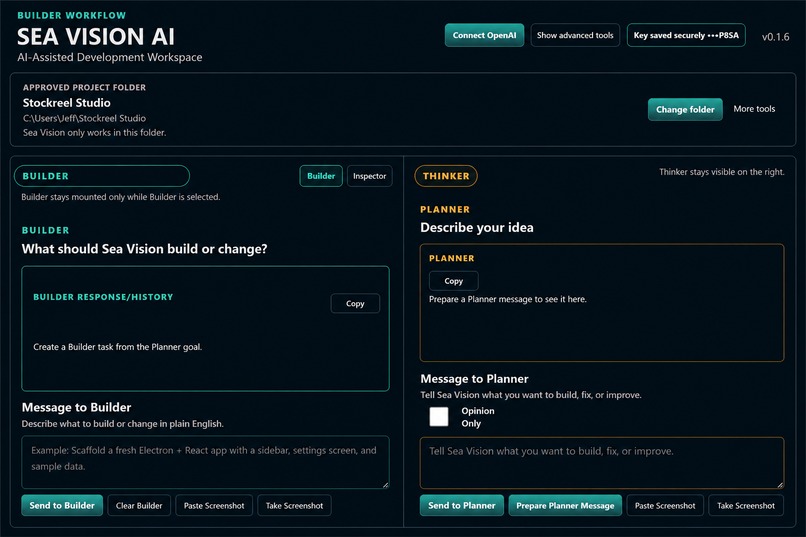Viewport: 806px width, 537px height.
Task: Select the BUILDER pill header
Action: [x=102, y=176]
